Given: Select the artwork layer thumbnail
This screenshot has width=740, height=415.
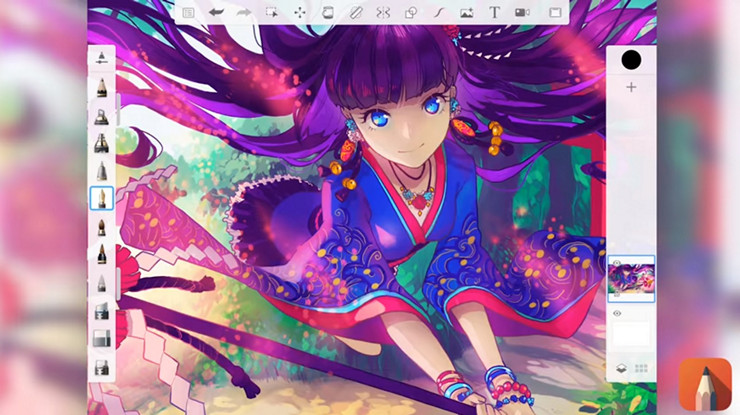Looking at the screenshot, I should 631,279.
